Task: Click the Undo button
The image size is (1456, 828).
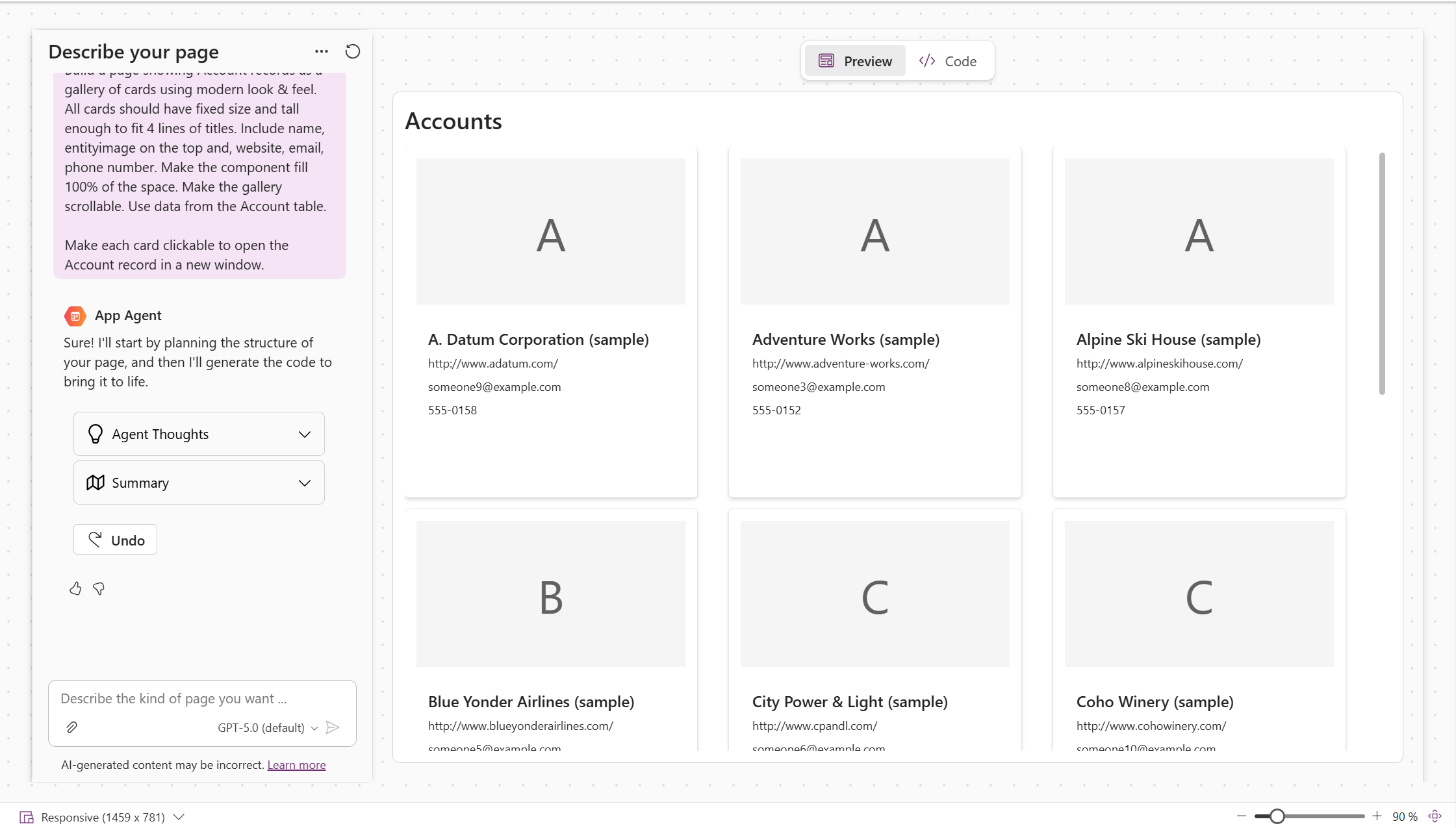Action: coord(115,540)
